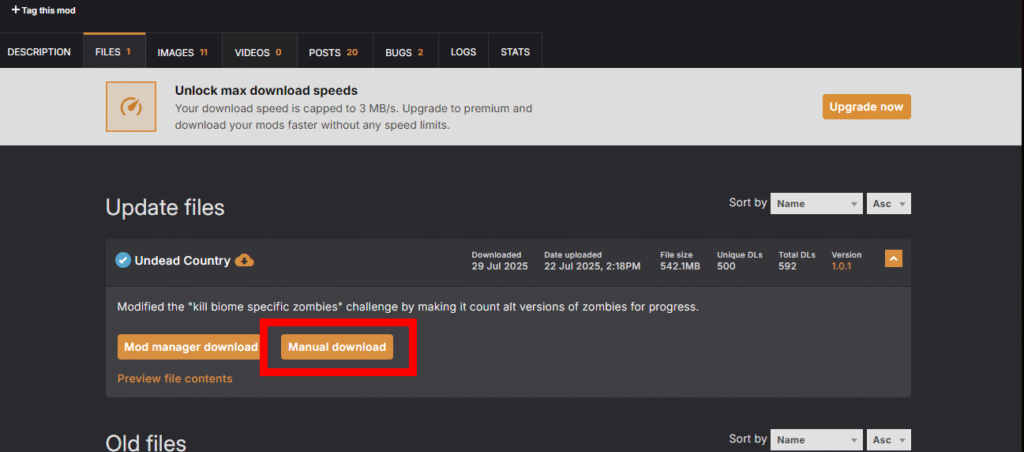Open the Posts tab
The height and width of the screenshot is (452, 1024).
tap(334, 52)
